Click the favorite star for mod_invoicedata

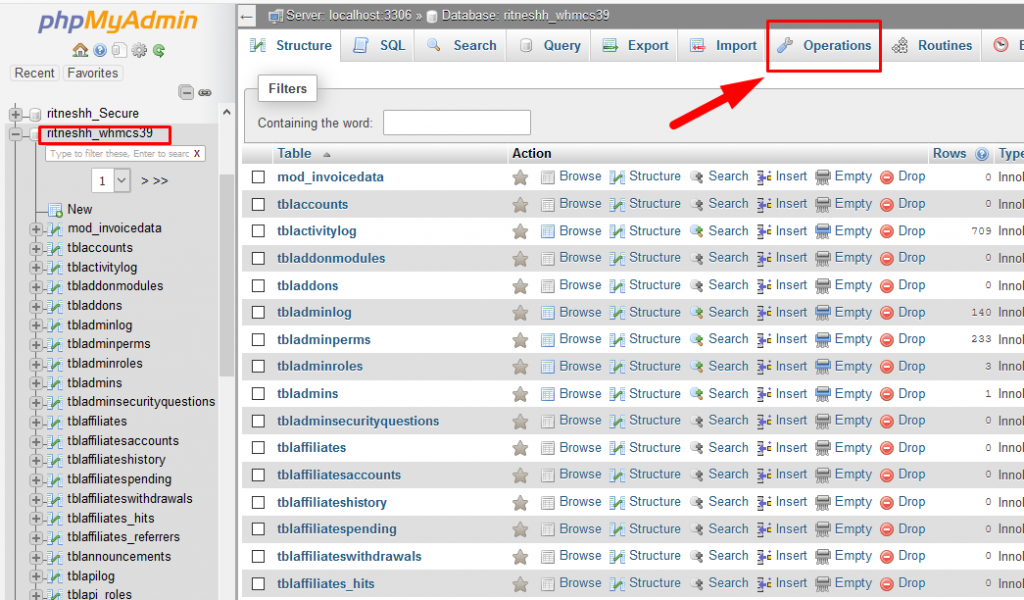(x=520, y=177)
